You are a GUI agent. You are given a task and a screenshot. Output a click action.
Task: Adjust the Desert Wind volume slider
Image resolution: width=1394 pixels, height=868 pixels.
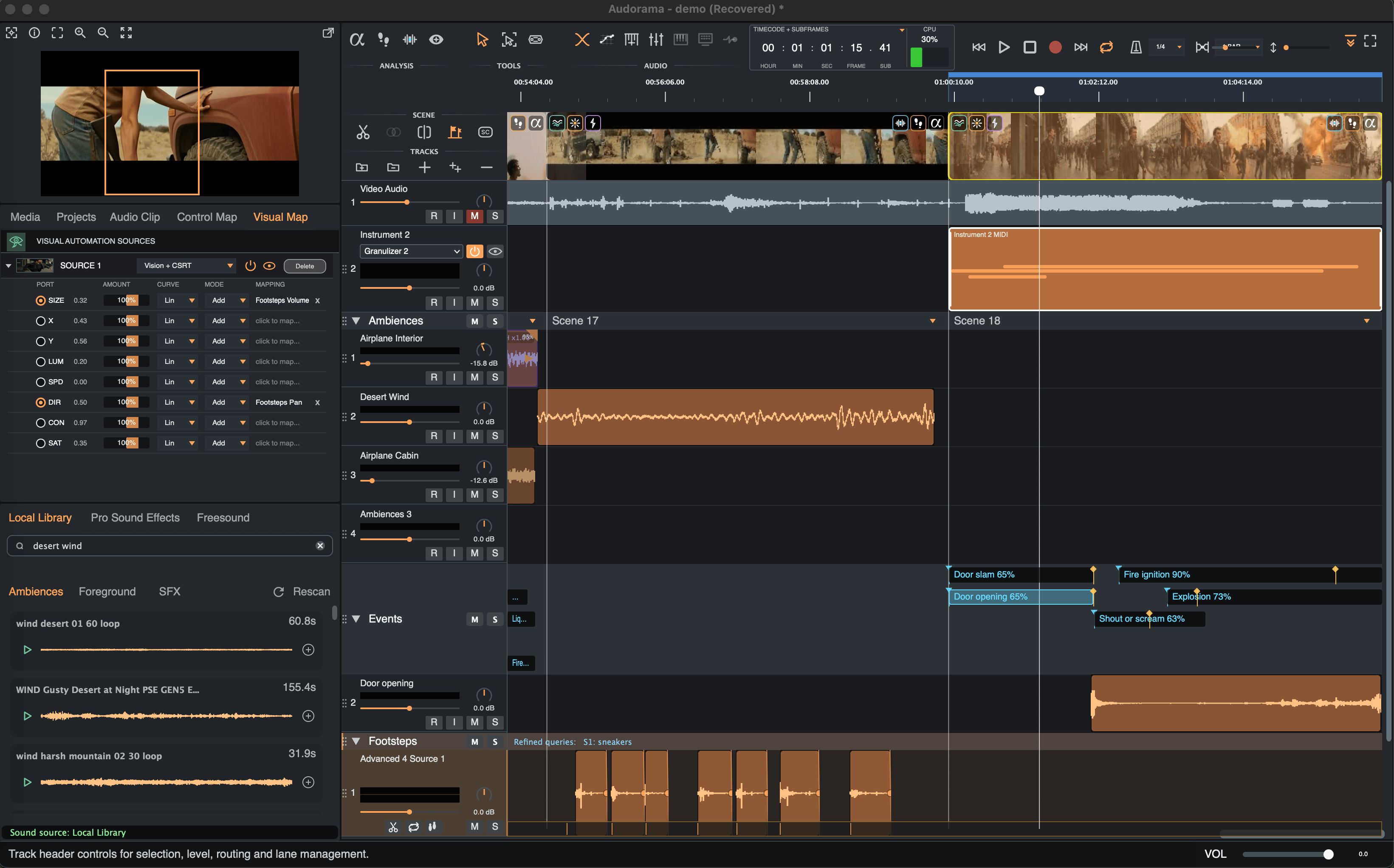coord(409,422)
